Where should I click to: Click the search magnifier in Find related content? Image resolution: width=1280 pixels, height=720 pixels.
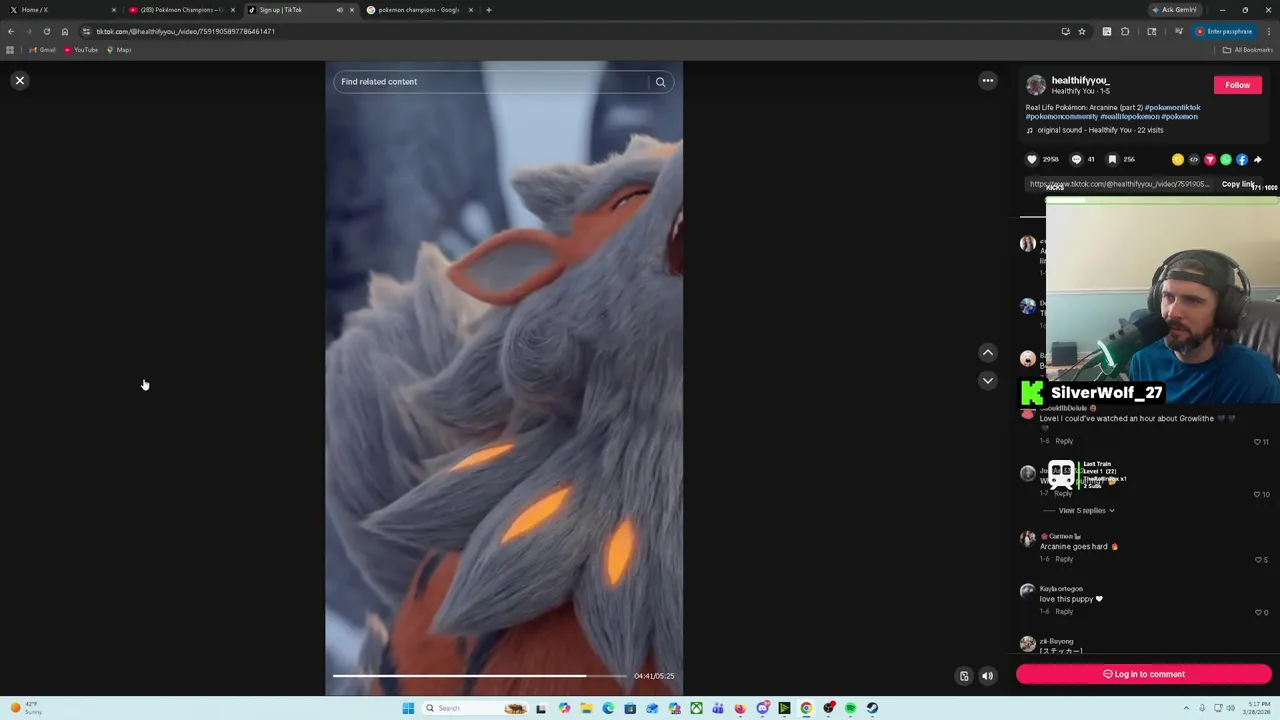[660, 82]
